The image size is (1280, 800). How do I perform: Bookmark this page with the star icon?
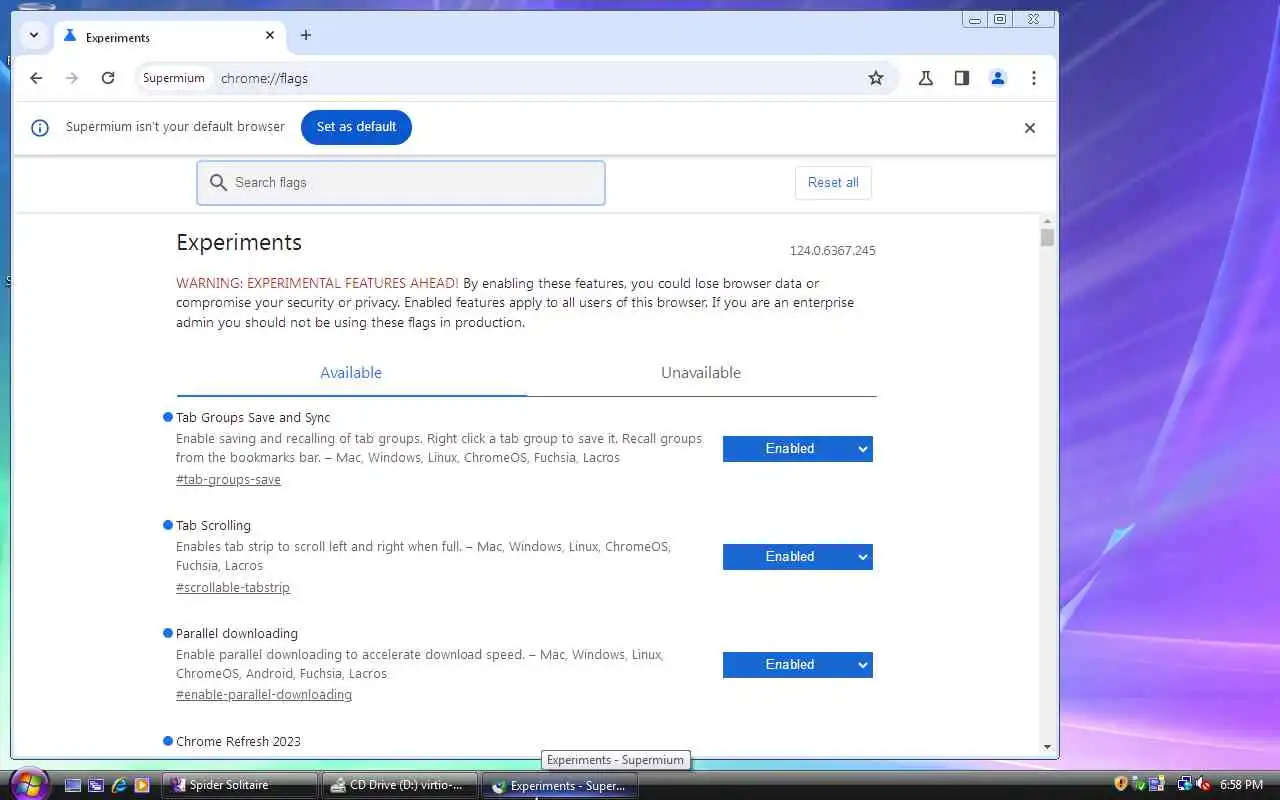[876, 78]
